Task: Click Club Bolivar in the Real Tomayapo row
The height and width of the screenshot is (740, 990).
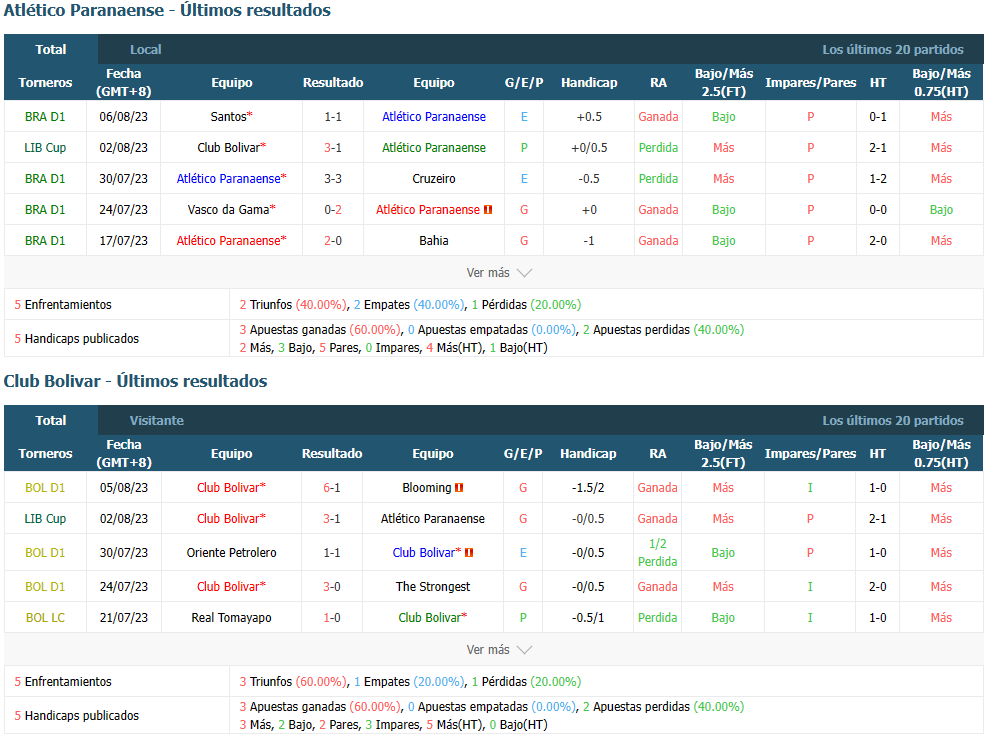Action: (429, 618)
